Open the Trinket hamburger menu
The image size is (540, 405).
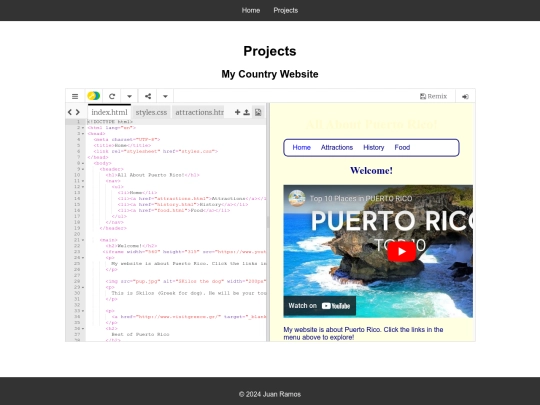tap(75, 96)
